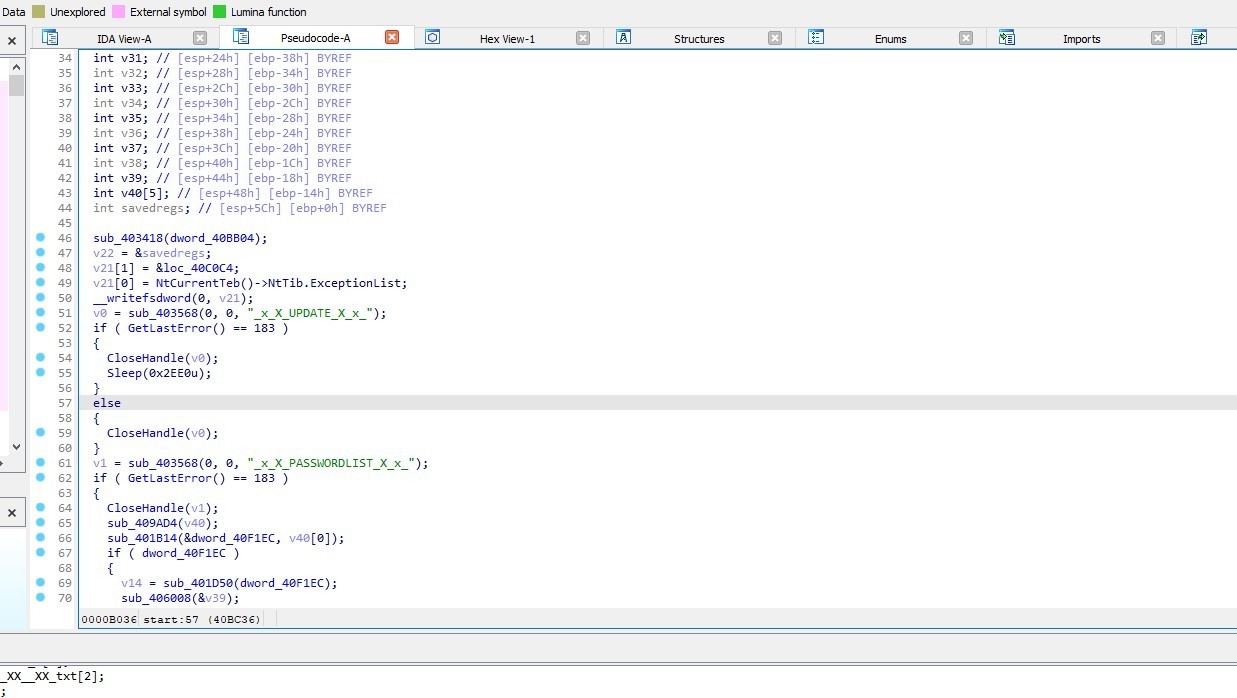Select sub_409AD4 call on line 65

point(142,523)
